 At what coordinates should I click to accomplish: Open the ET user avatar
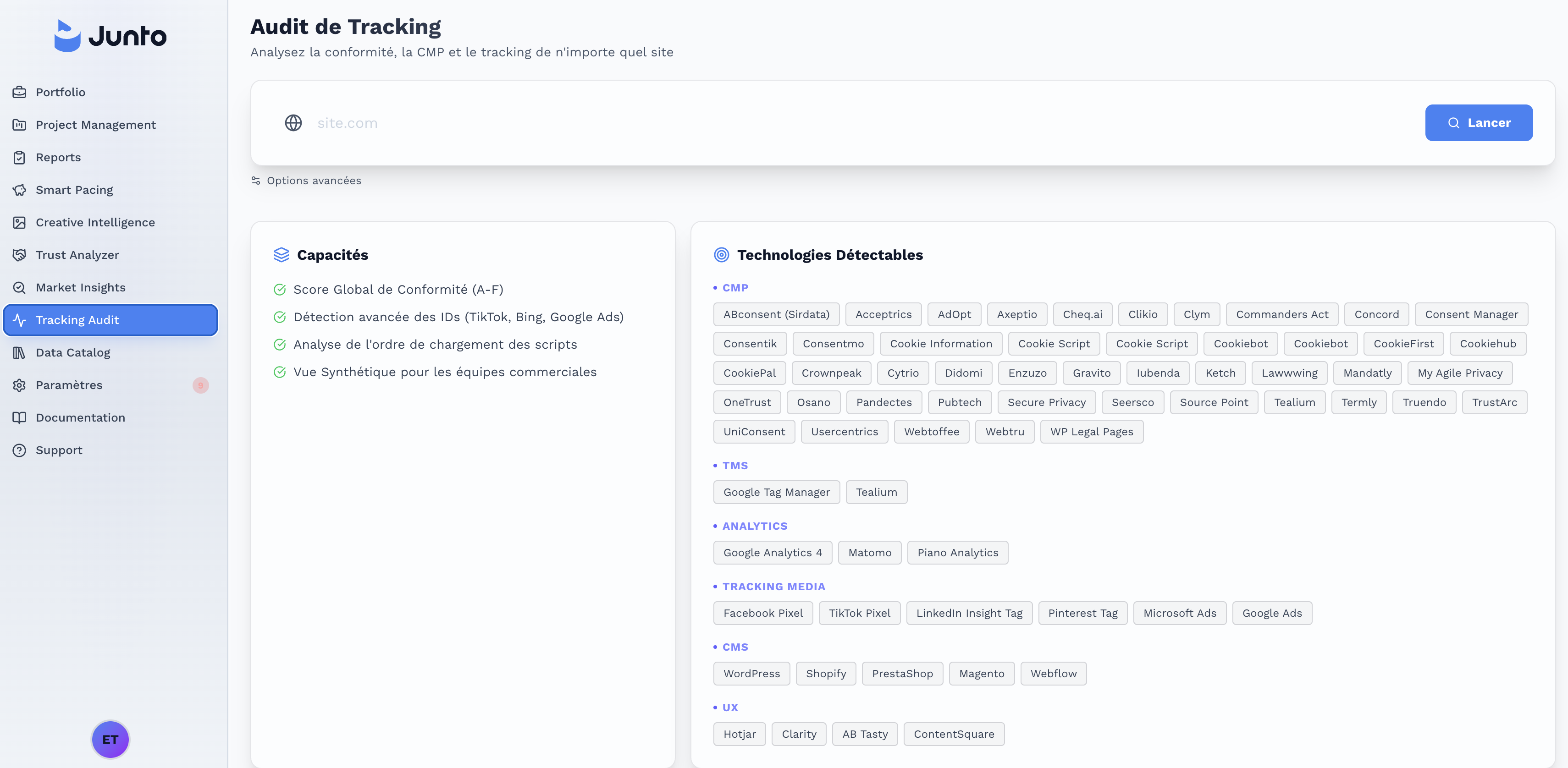coord(110,740)
